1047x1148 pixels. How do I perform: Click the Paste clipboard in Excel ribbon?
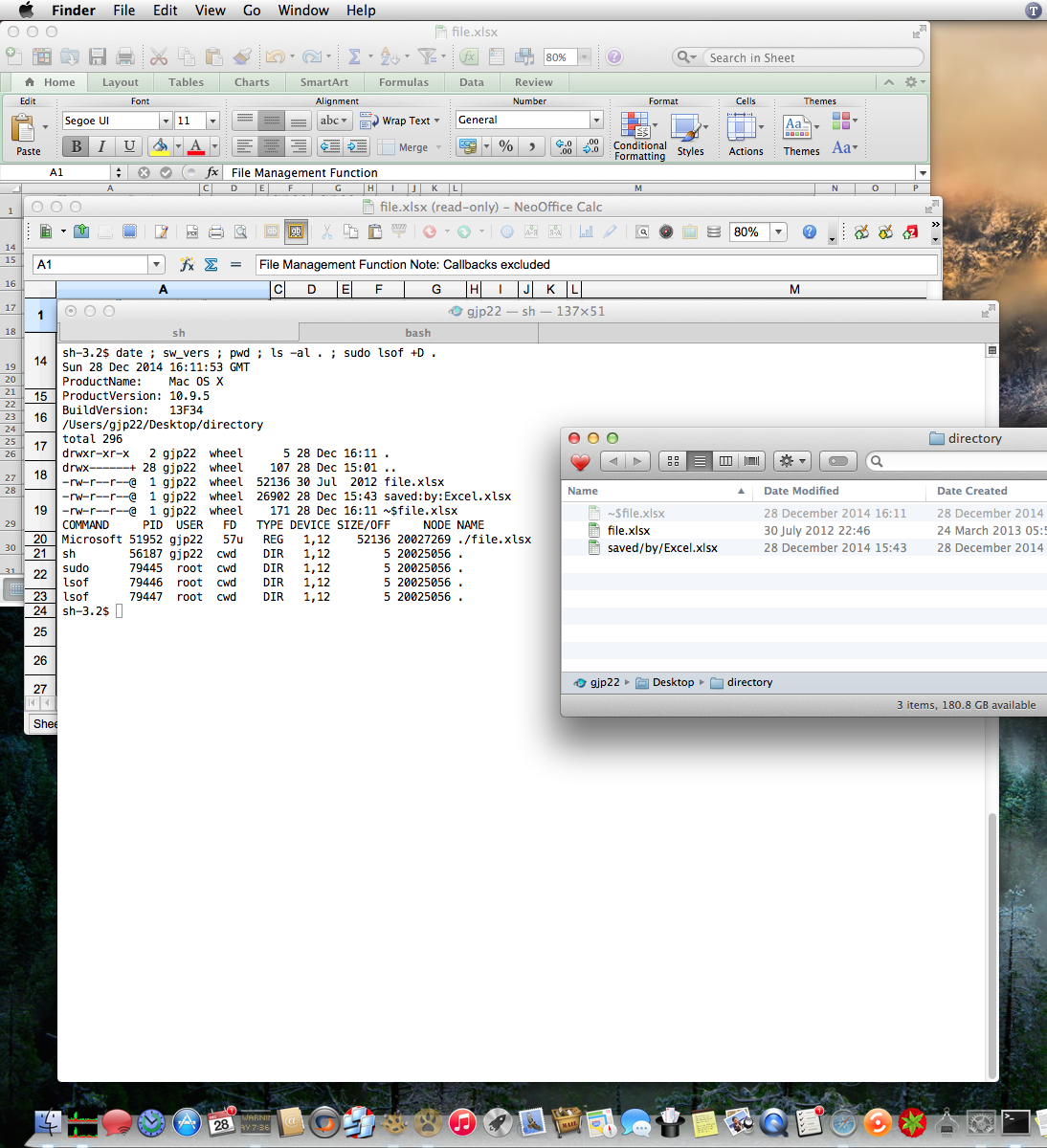click(x=23, y=129)
